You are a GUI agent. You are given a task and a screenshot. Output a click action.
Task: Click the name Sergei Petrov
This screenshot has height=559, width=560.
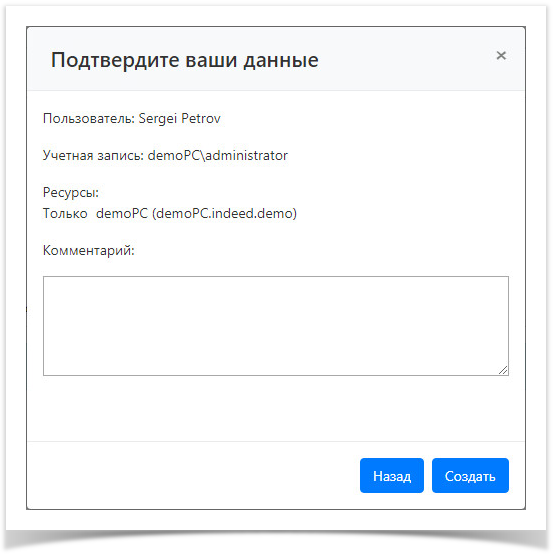[x=179, y=118]
